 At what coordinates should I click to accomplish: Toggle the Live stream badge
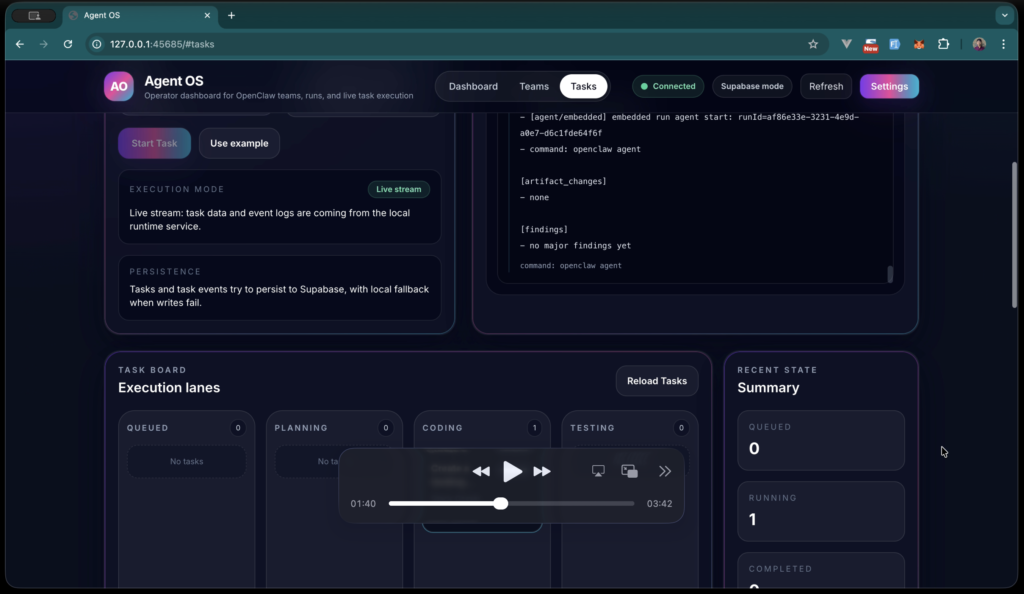(398, 189)
